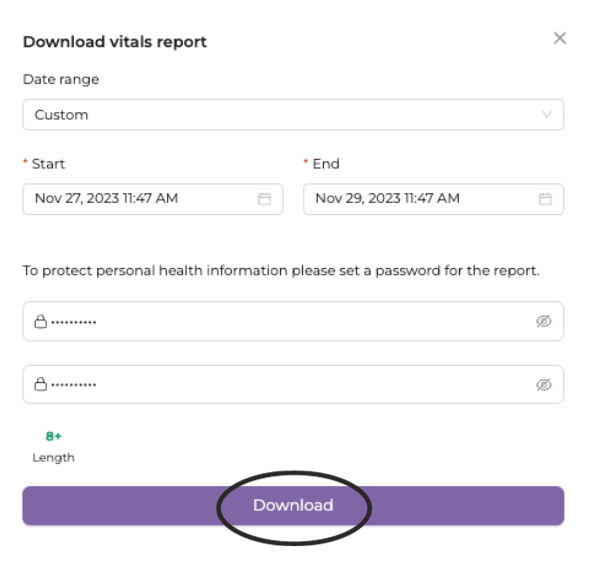Close the Download vitals report dialog

[x=560, y=38]
